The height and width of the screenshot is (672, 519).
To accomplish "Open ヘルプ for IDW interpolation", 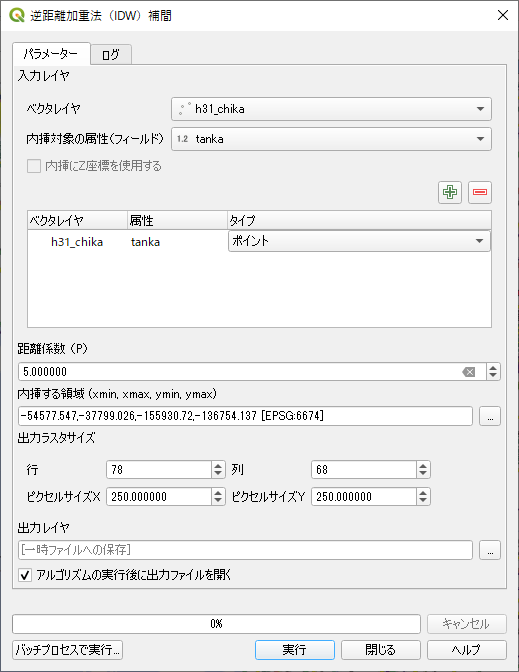I will coord(467,650).
